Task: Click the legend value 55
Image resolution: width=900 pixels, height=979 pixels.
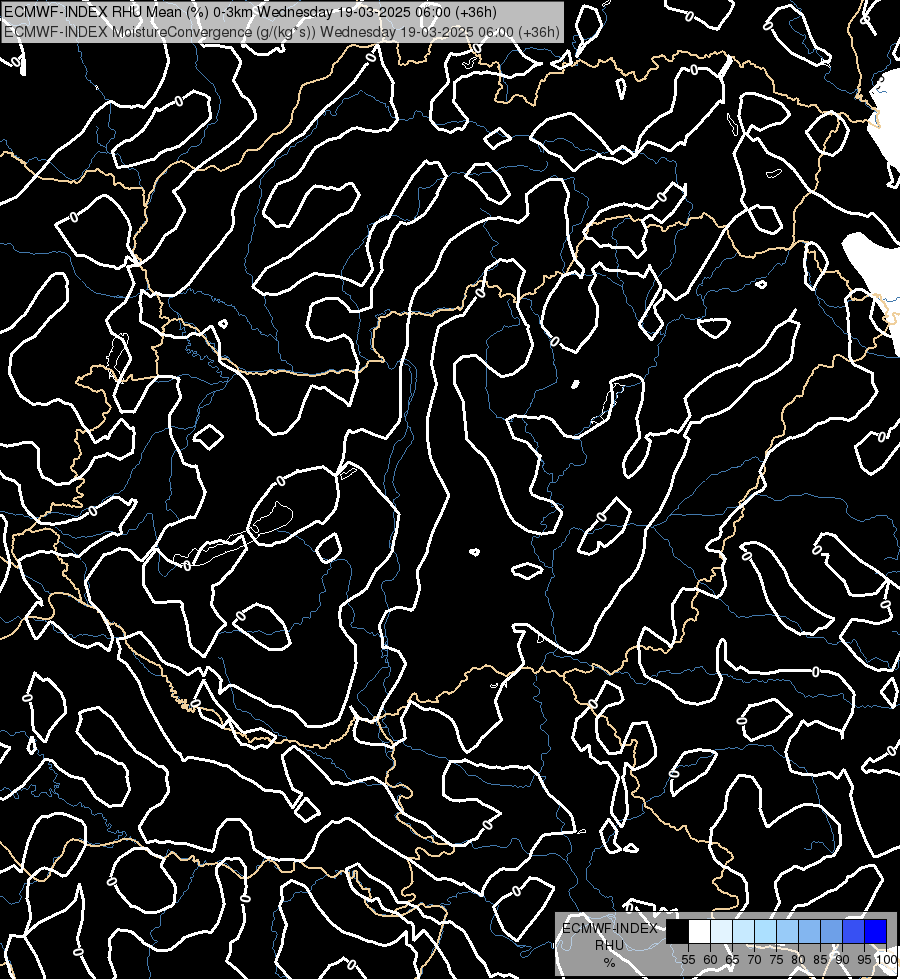Action: tap(688, 960)
